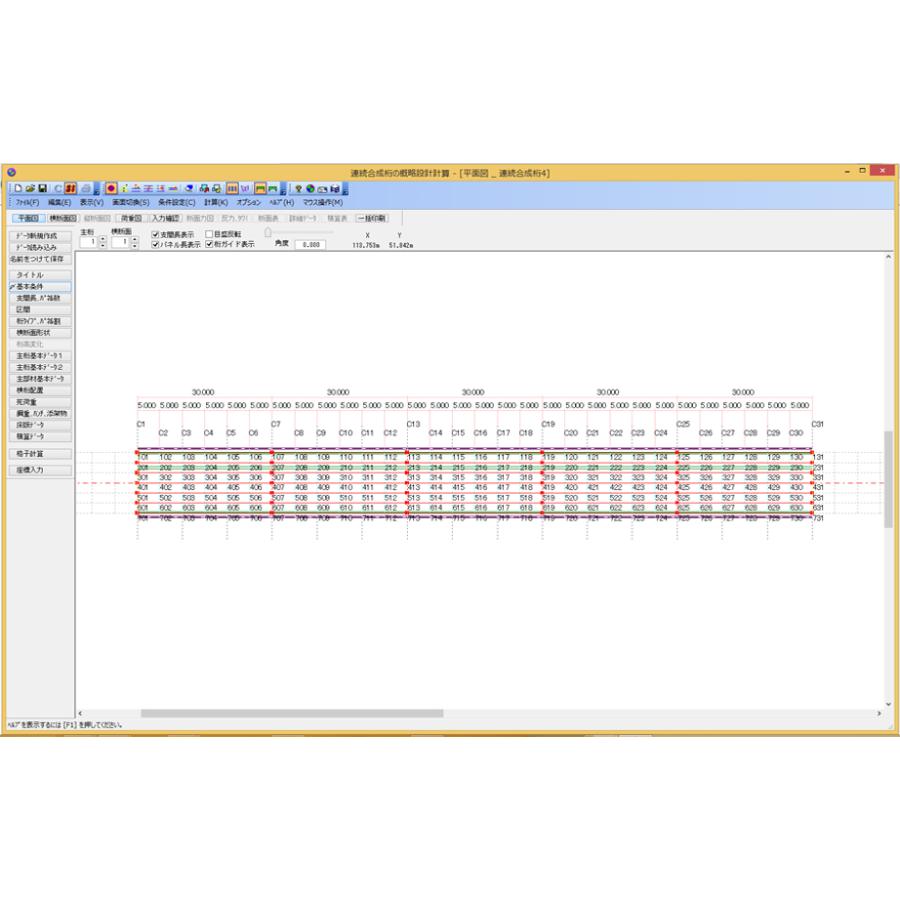The height and width of the screenshot is (900, 900).
Task: Click the angle slider handle
Action: click(x=267, y=231)
